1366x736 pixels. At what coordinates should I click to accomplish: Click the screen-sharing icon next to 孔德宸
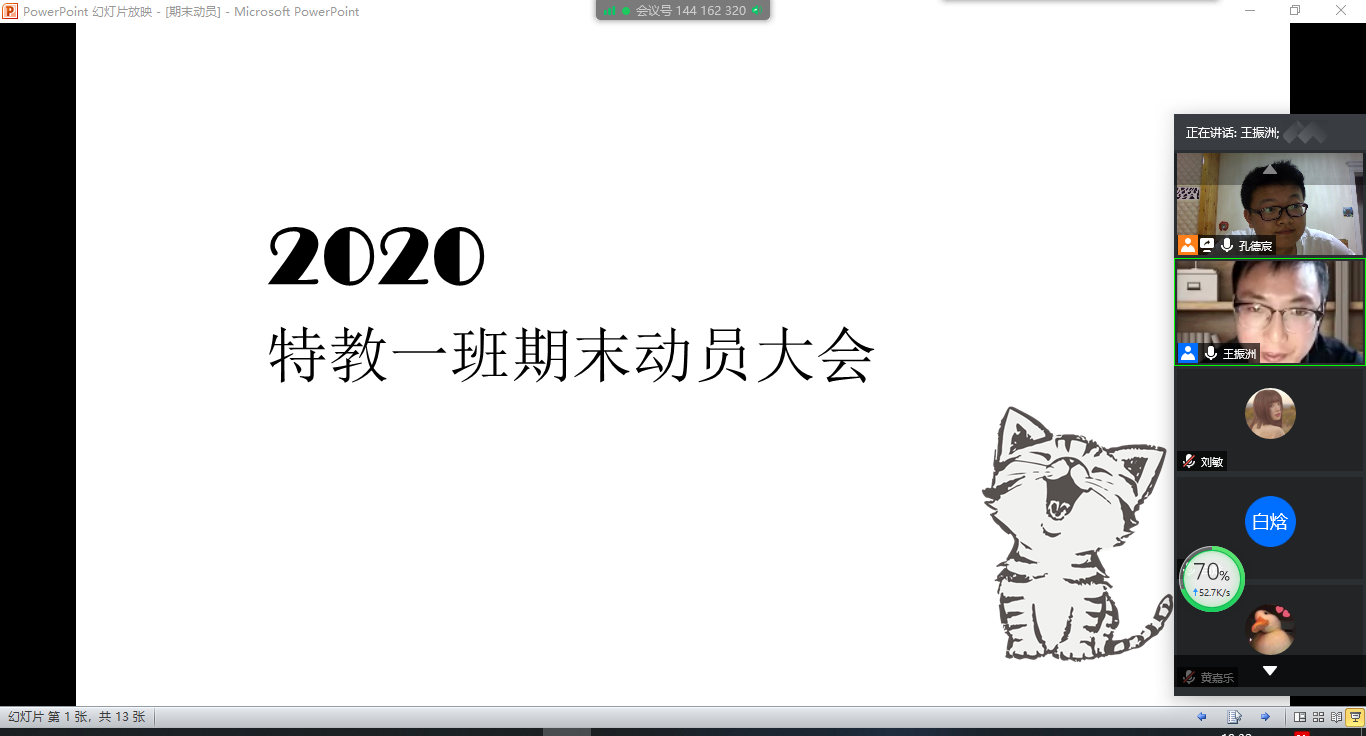point(1207,245)
